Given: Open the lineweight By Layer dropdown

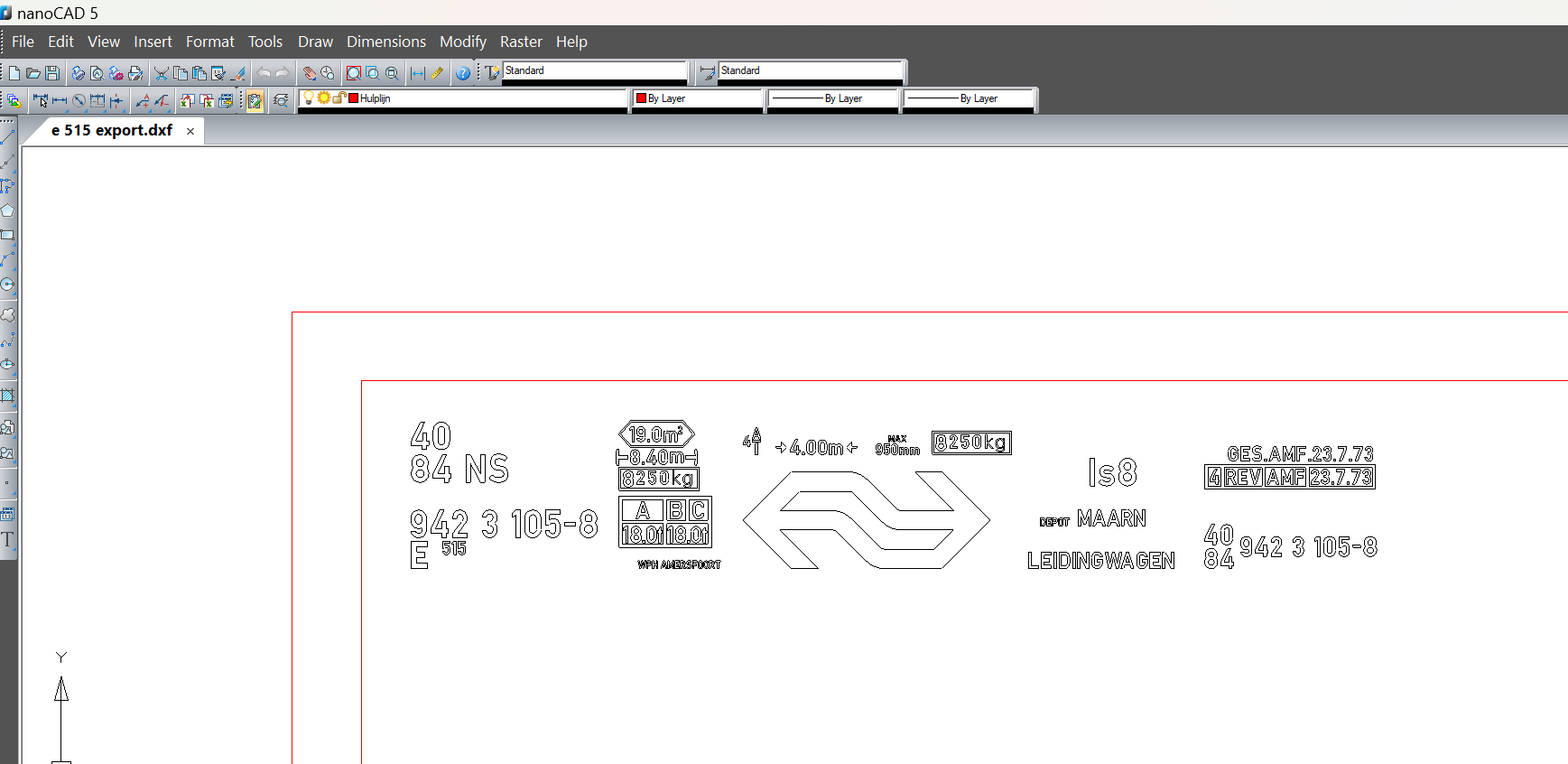Looking at the screenshot, I should [970, 98].
